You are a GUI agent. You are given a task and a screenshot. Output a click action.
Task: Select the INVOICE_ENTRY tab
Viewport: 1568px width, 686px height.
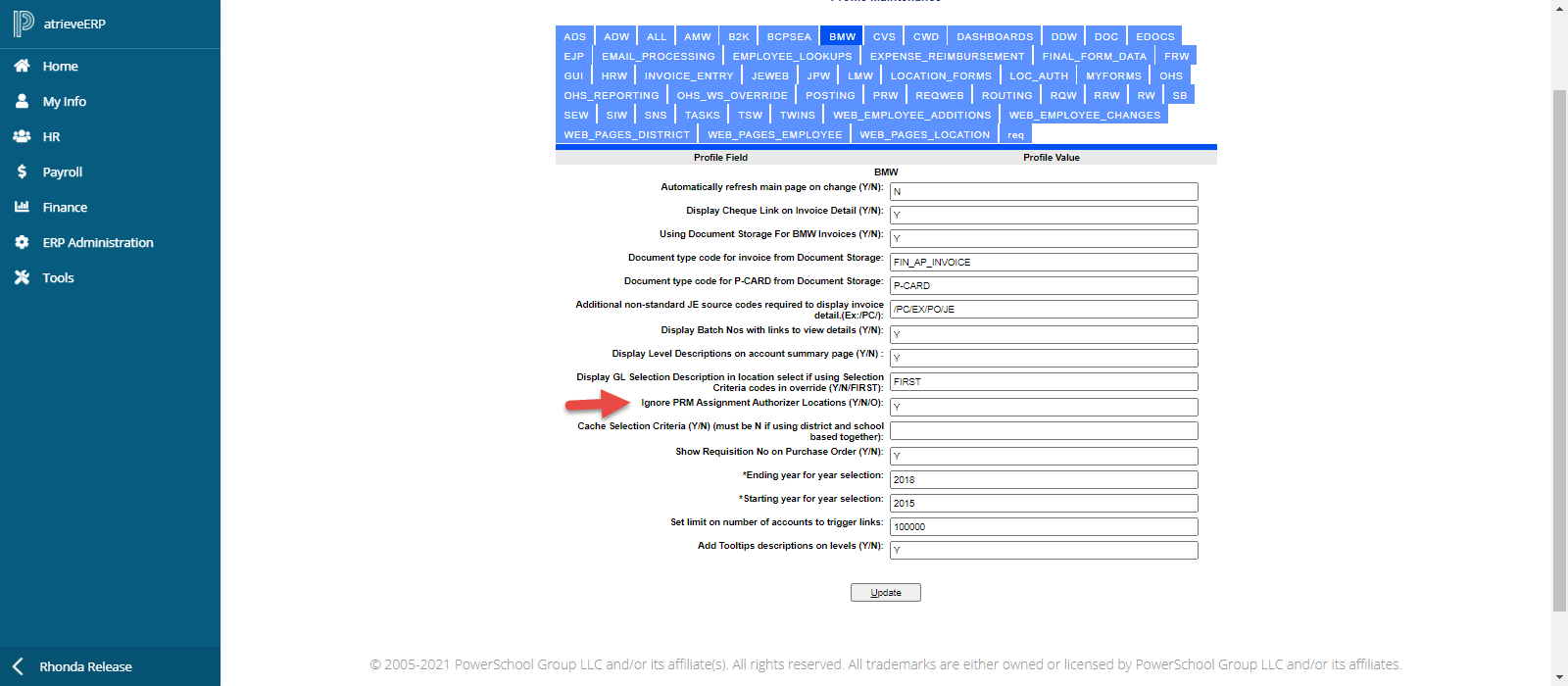pyautogui.click(x=688, y=75)
